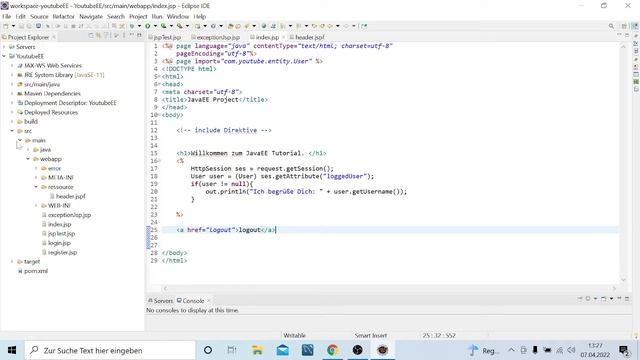The width and height of the screenshot is (640, 360).
Task: Click the Windows taskbar search box
Action: [x=110, y=350]
